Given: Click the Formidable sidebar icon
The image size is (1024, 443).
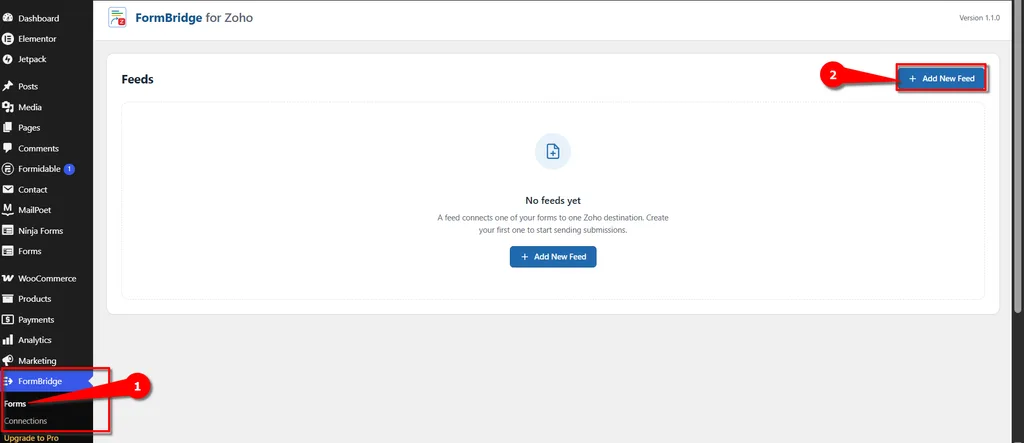Looking at the screenshot, I should (8, 169).
